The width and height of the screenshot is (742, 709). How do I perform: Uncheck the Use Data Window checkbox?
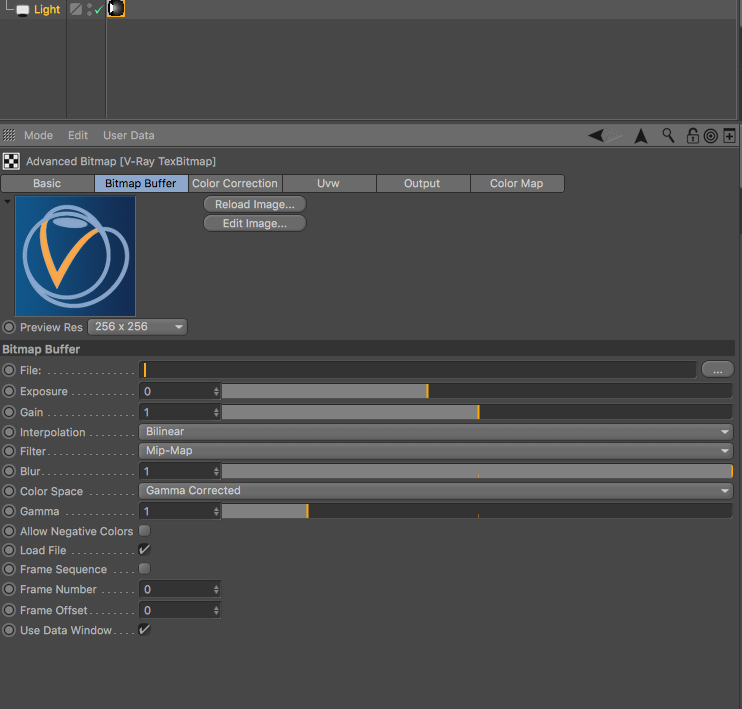click(x=144, y=629)
